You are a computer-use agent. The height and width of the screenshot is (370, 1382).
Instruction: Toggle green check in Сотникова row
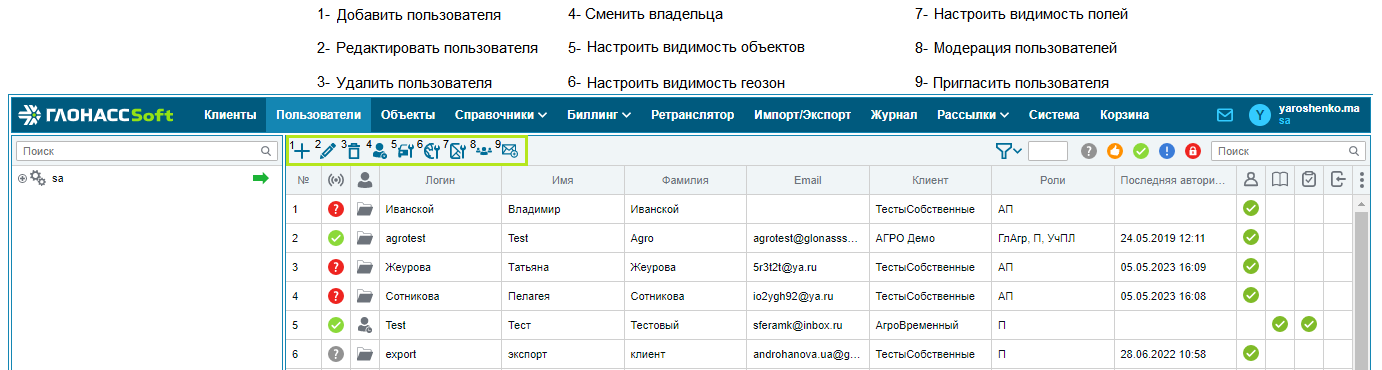[x=1250, y=295]
